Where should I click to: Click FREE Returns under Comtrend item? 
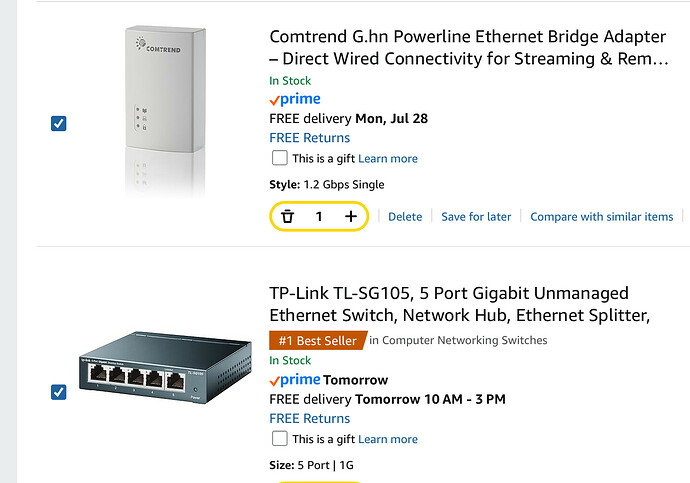310,138
